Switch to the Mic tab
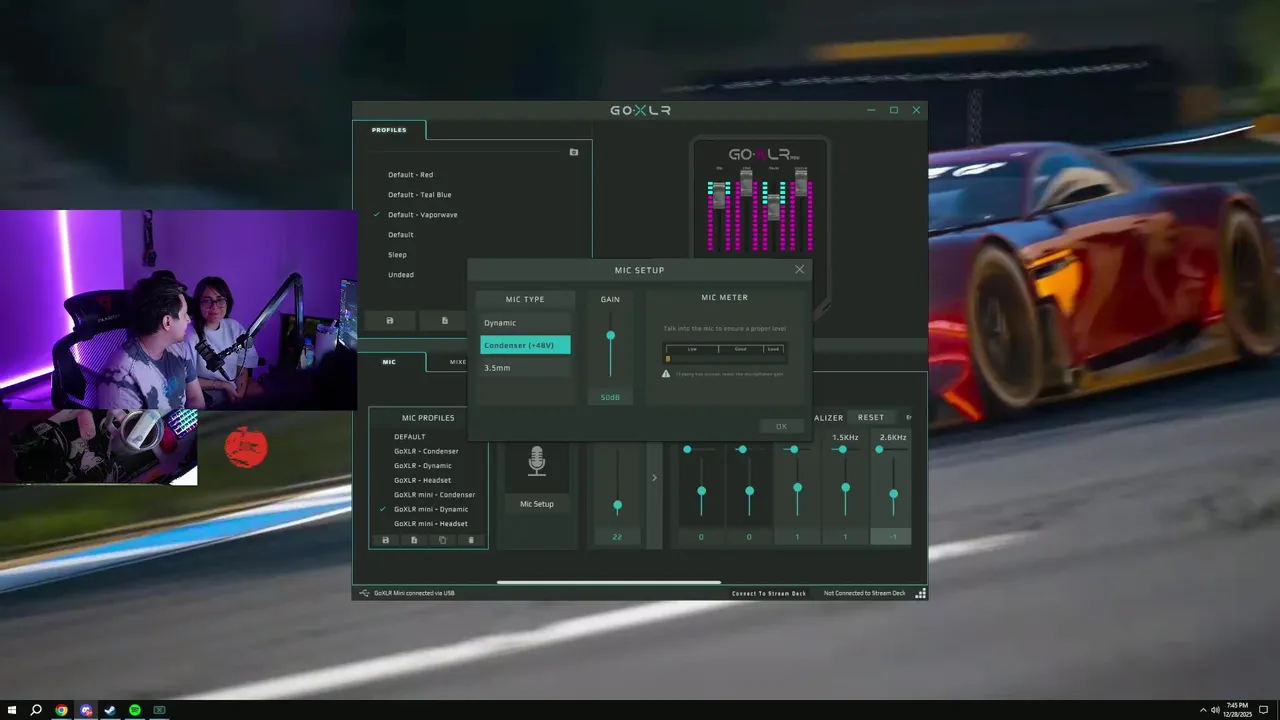1280x720 pixels. click(389, 362)
